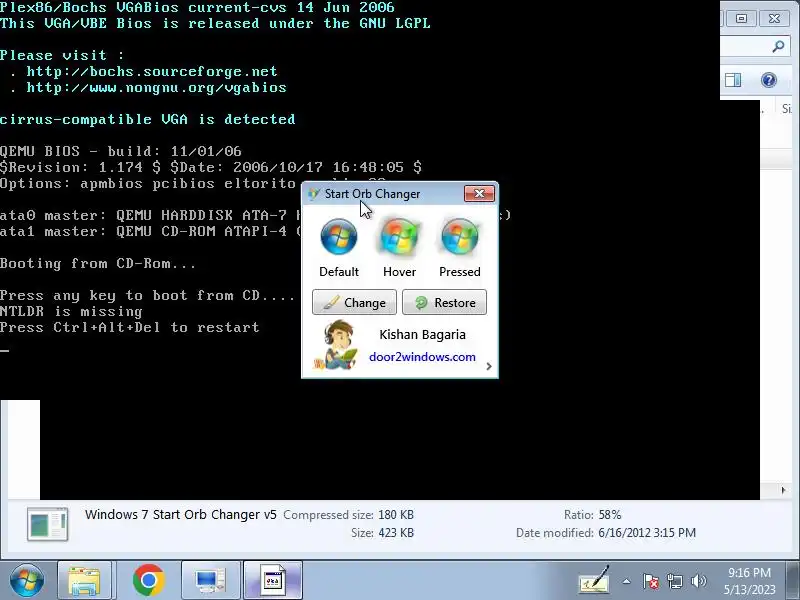Show hidden system tray icons
The image size is (800, 600).
[x=627, y=581]
